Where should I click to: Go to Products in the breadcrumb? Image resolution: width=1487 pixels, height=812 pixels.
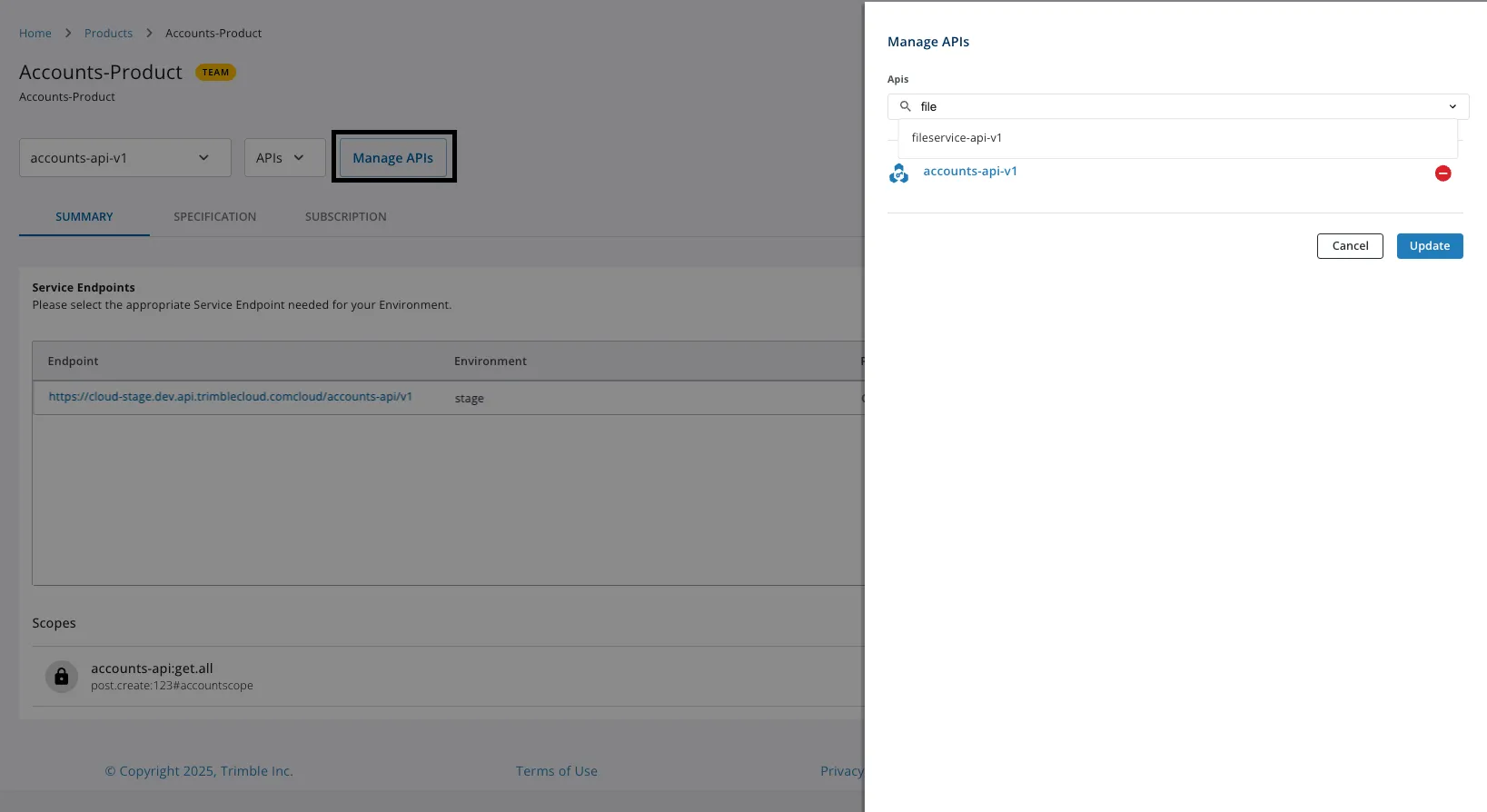pos(108,34)
